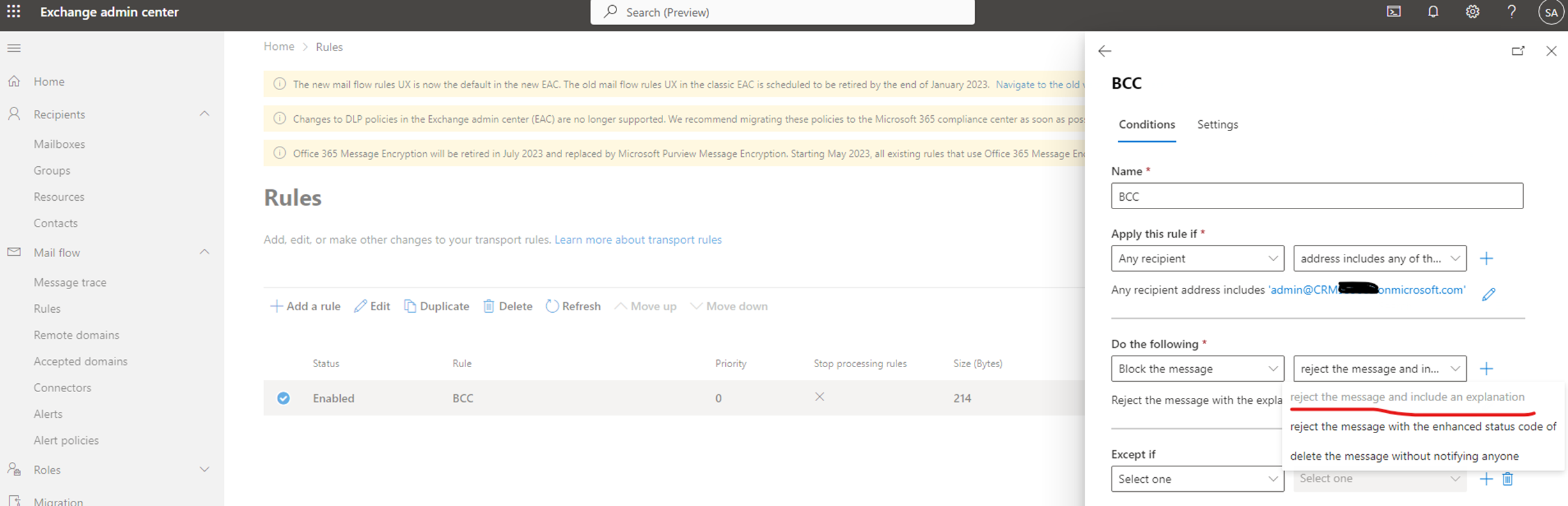Viewport: 1568px width, 506px height.
Task: Open the settings gear icon
Action: (x=1472, y=12)
